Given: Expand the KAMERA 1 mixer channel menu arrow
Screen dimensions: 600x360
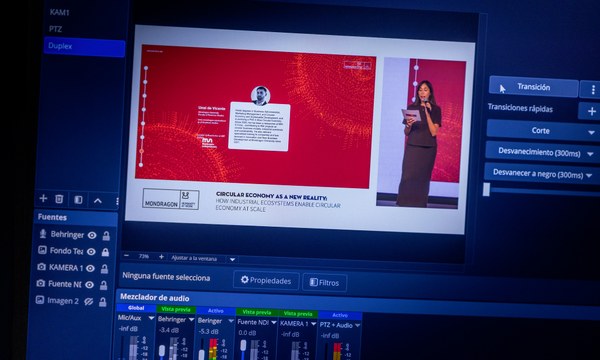Looking at the screenshot, I should [313, 324].
